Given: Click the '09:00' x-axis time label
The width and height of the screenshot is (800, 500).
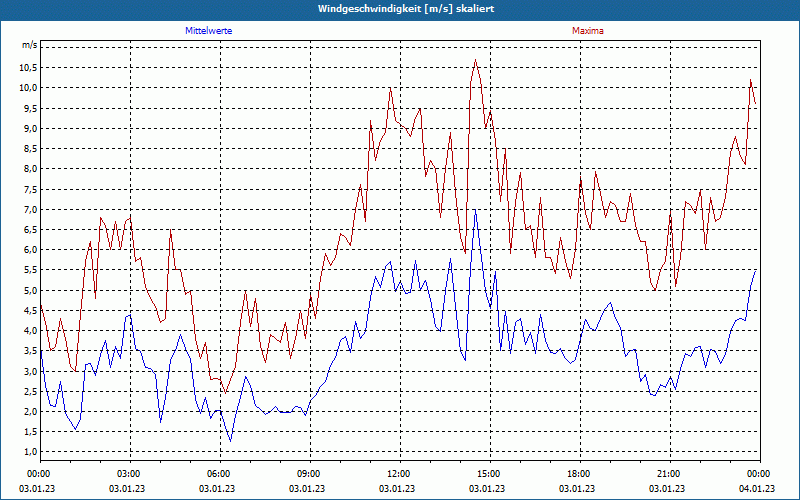Looking at the screenshot, I should click(309, 474).
